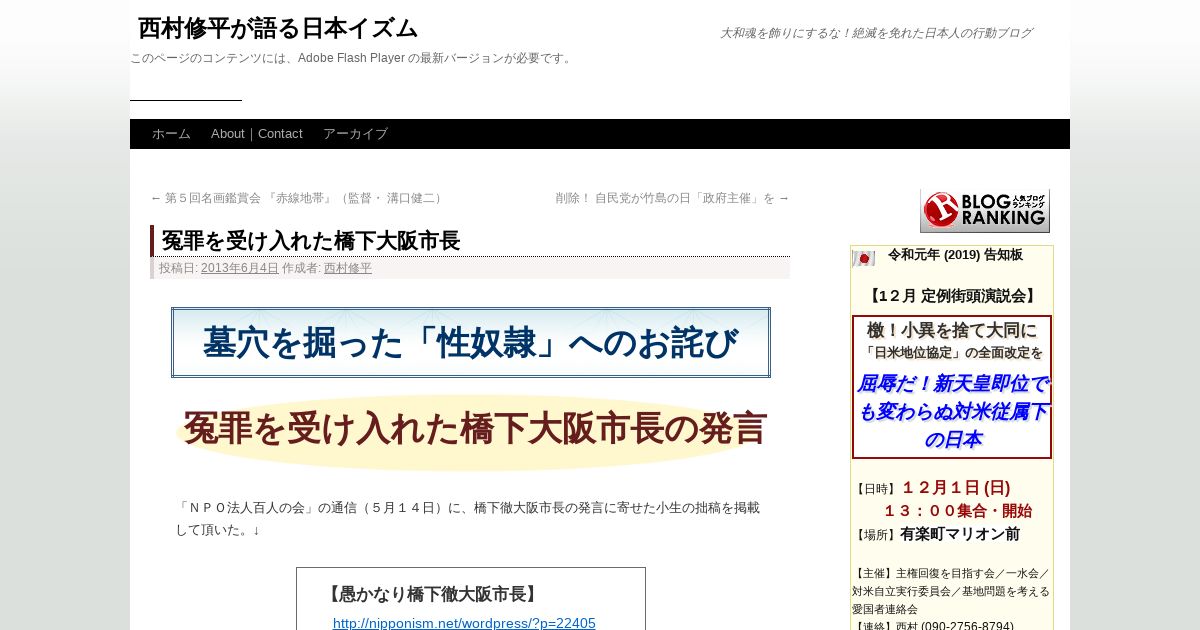Screen dimensions: 1200x630
Task: Click the 【愚かなり橋下徹大阪市長】 boxed heading
Action: (x=432, y=594)
